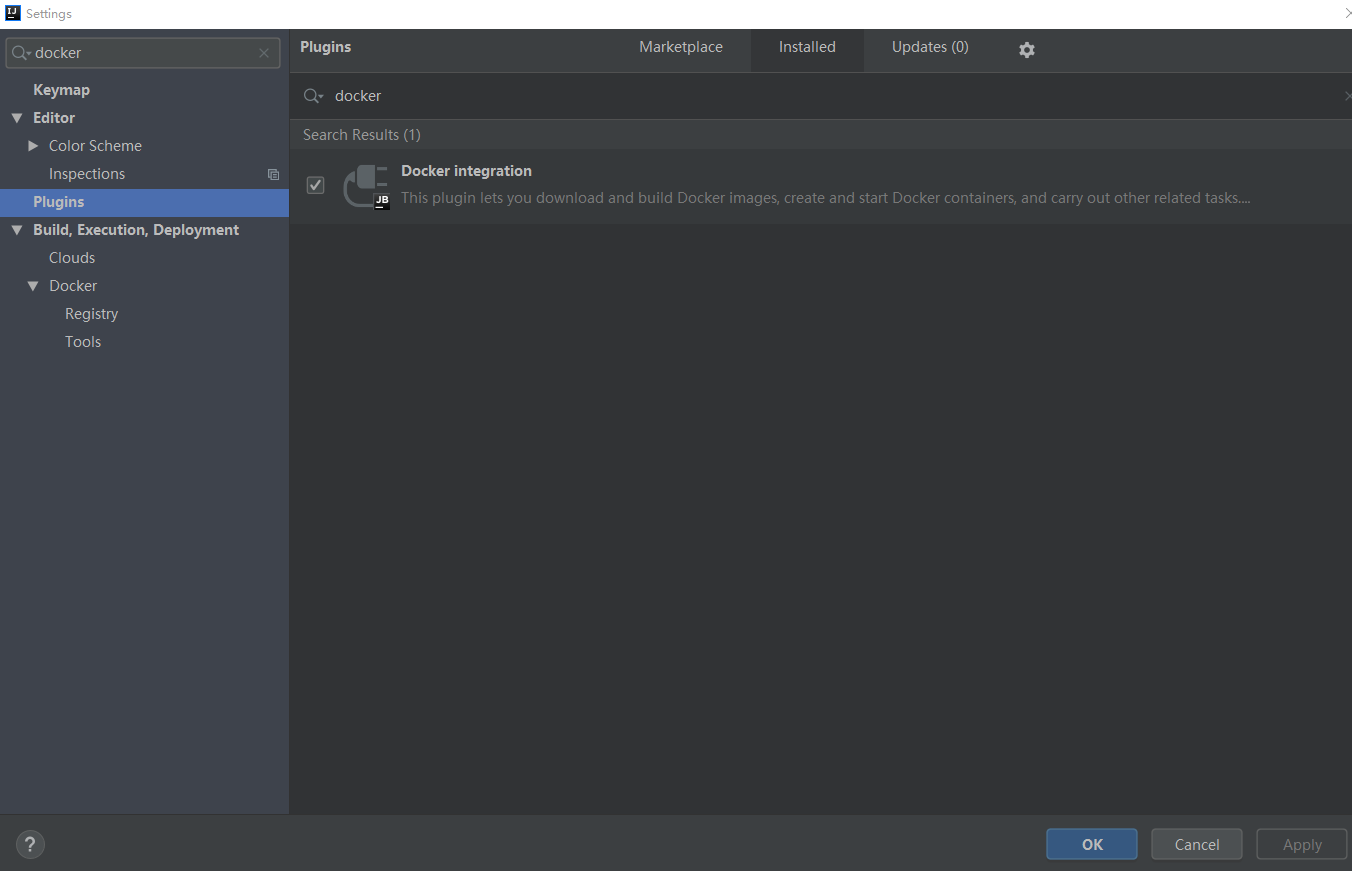This screenshot has height=871, width=1352.
Task: Collapse the Editor tree node
Action: pos(17,118)
